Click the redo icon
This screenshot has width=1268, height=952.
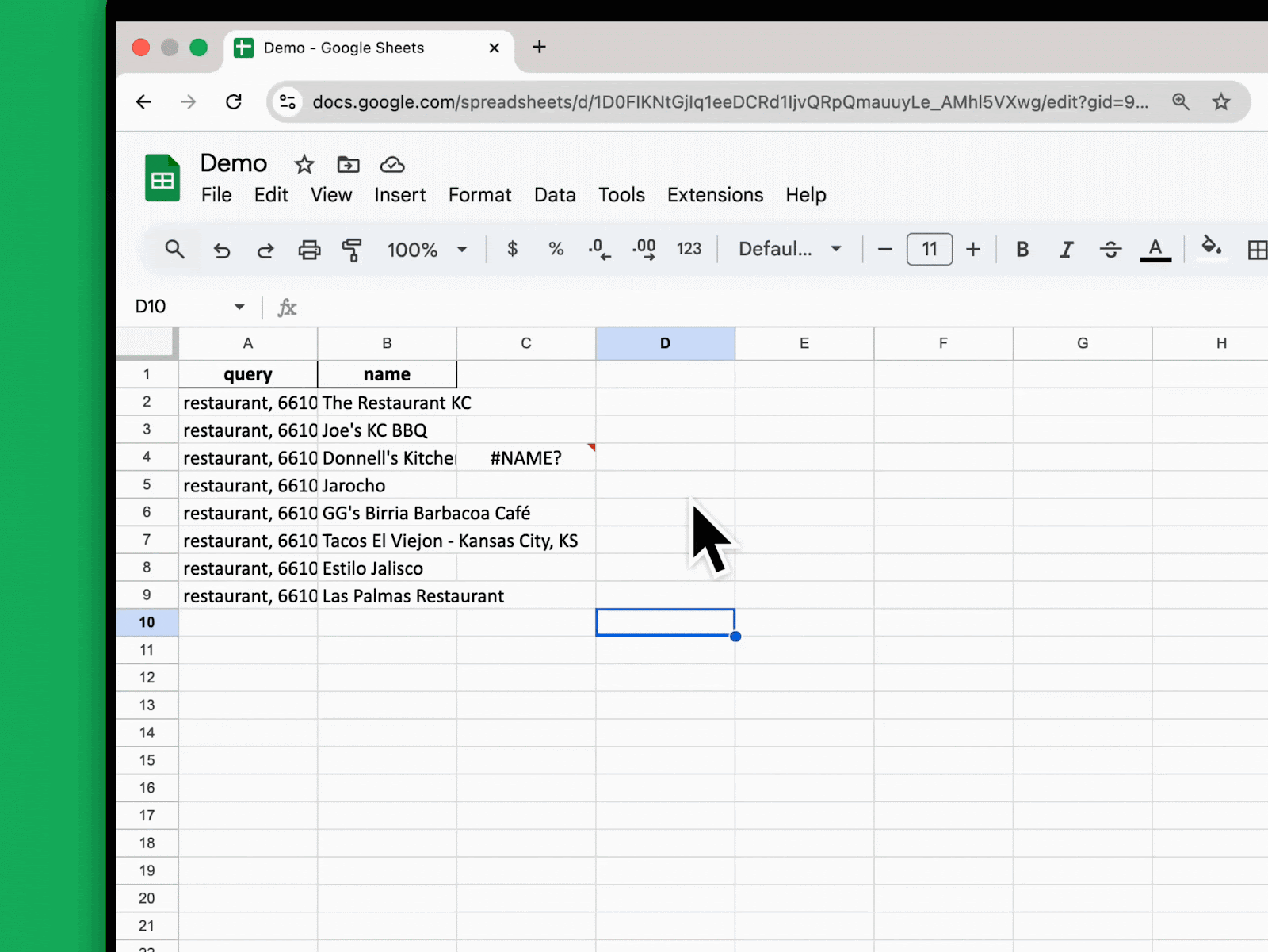pyautogui.click(x=265, y=250)
